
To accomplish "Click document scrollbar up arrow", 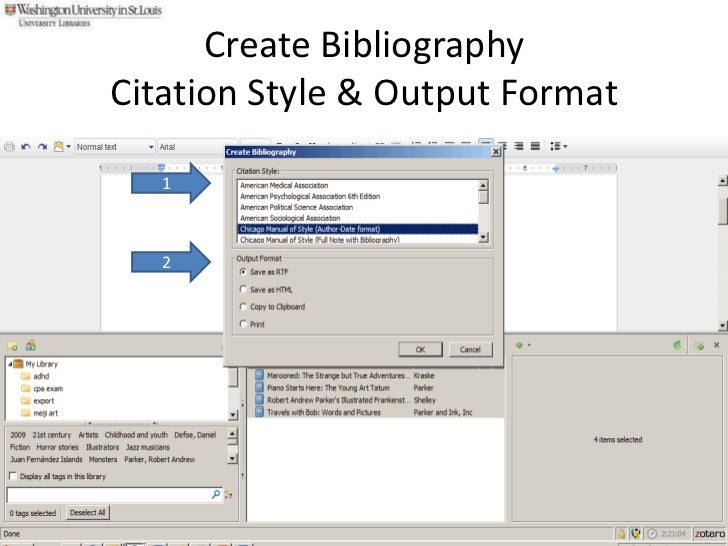I will (x=723, y=181).
